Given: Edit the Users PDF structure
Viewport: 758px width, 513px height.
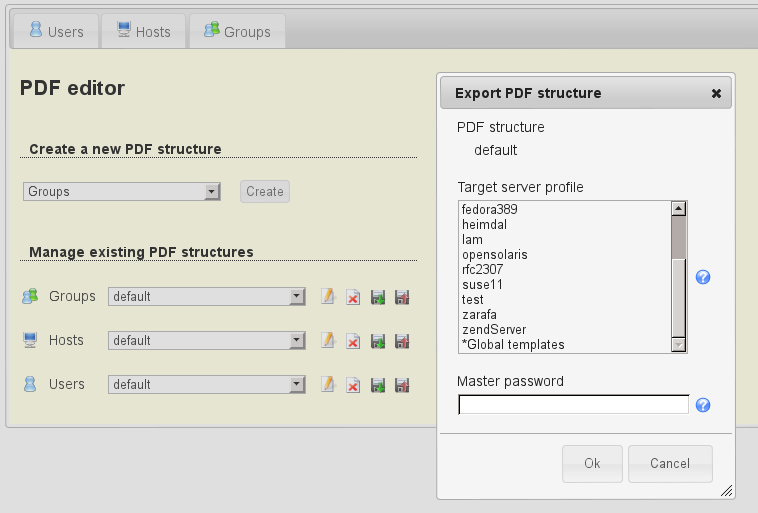Looking at the screenshot, I should pos(327,385).
